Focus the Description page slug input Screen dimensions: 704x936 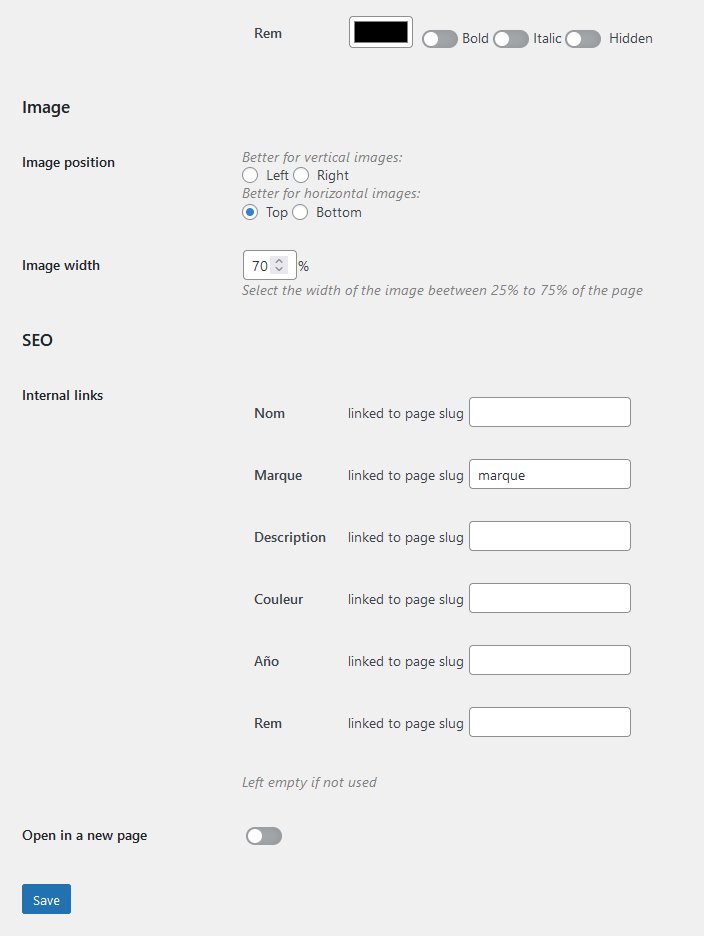tap(549, 536)
